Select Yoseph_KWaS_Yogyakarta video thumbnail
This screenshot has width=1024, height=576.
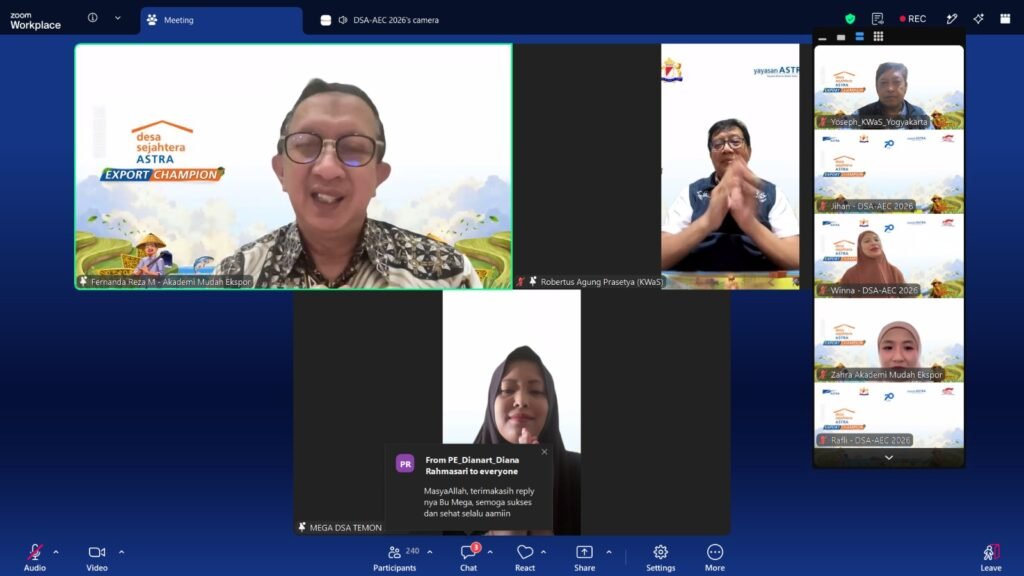(889, 87)
